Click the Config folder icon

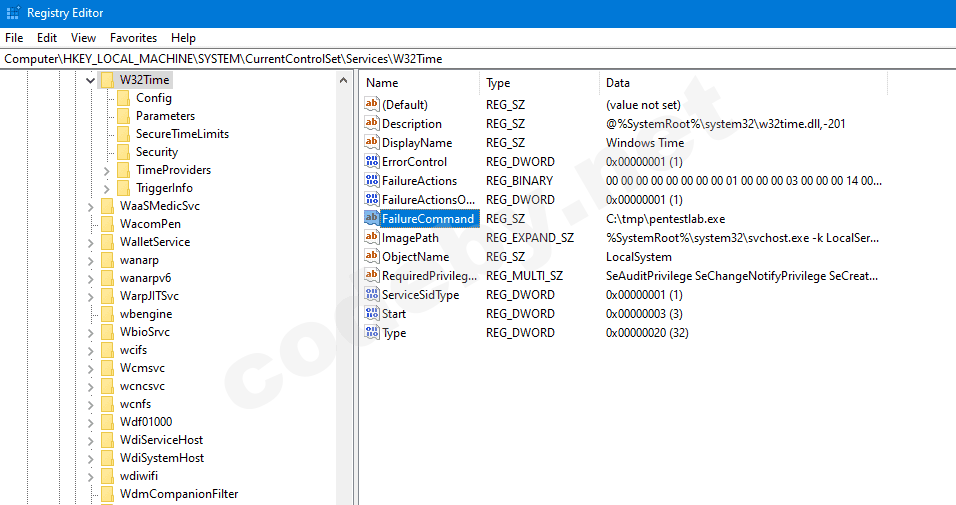pos(123,98)
